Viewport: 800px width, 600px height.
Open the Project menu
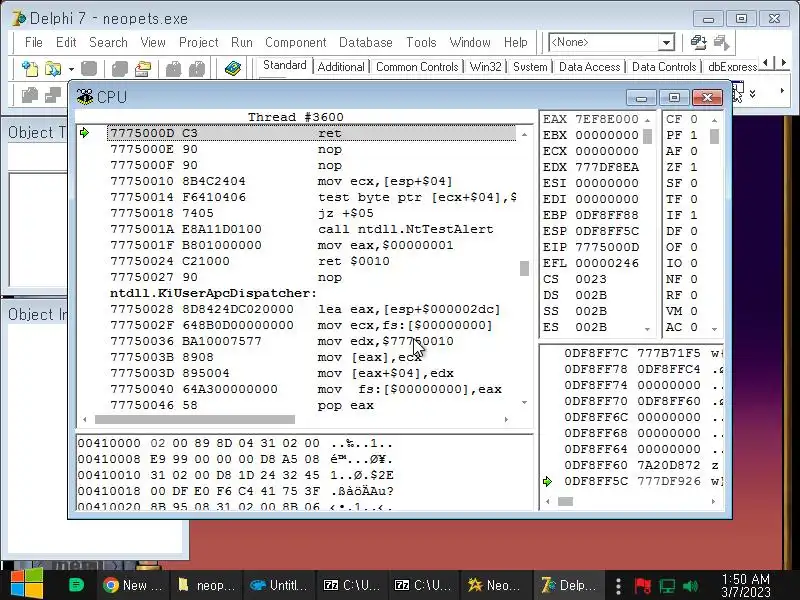click(198, 42)
